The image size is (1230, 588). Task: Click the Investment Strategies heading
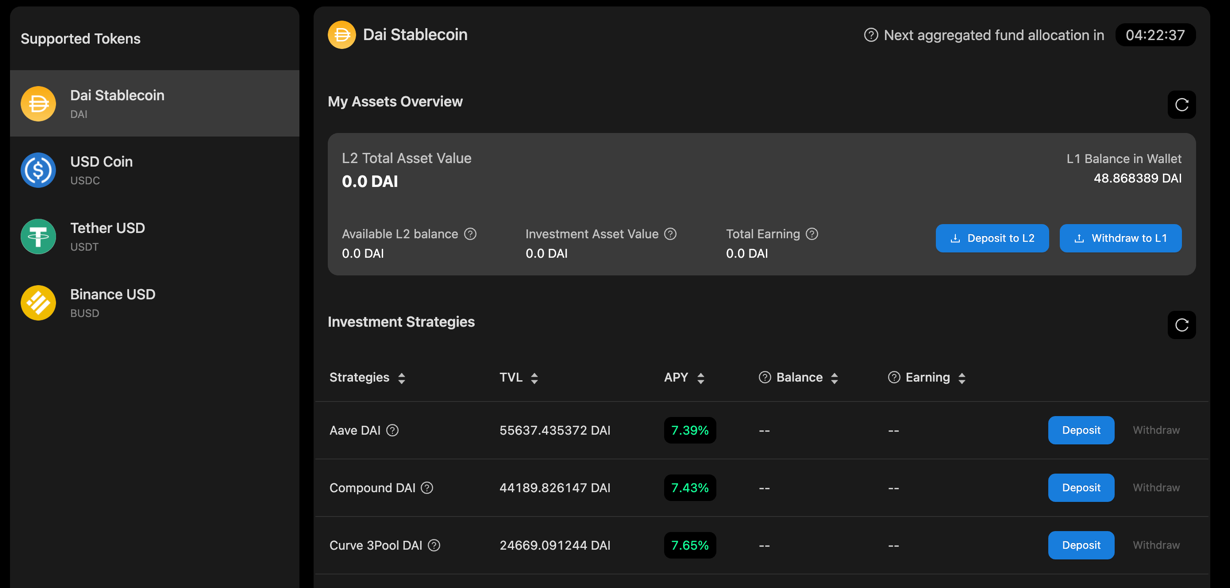[x=401, y=322]
